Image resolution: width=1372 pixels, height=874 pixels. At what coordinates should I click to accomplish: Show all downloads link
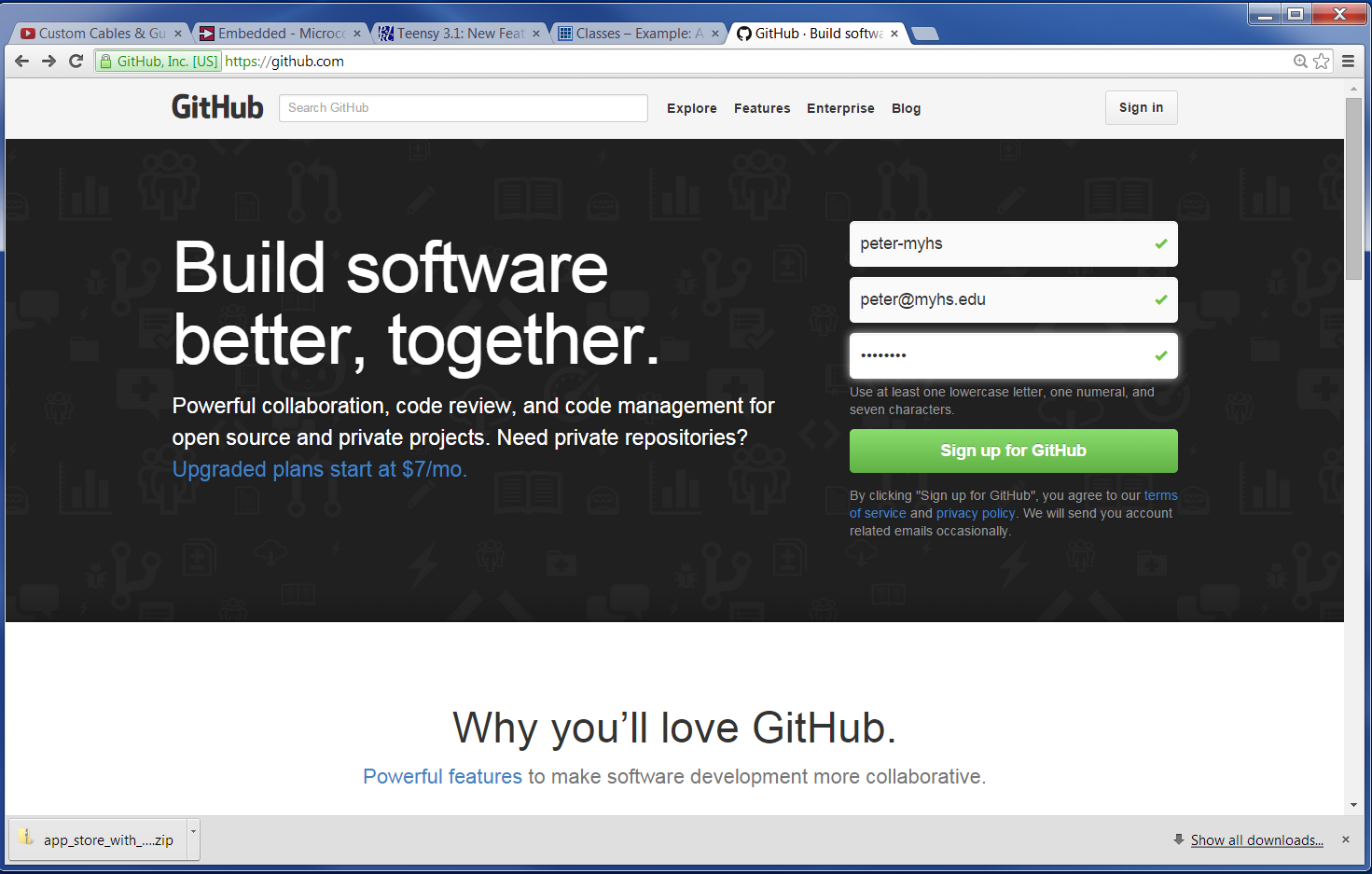(x=1256, y=839)
